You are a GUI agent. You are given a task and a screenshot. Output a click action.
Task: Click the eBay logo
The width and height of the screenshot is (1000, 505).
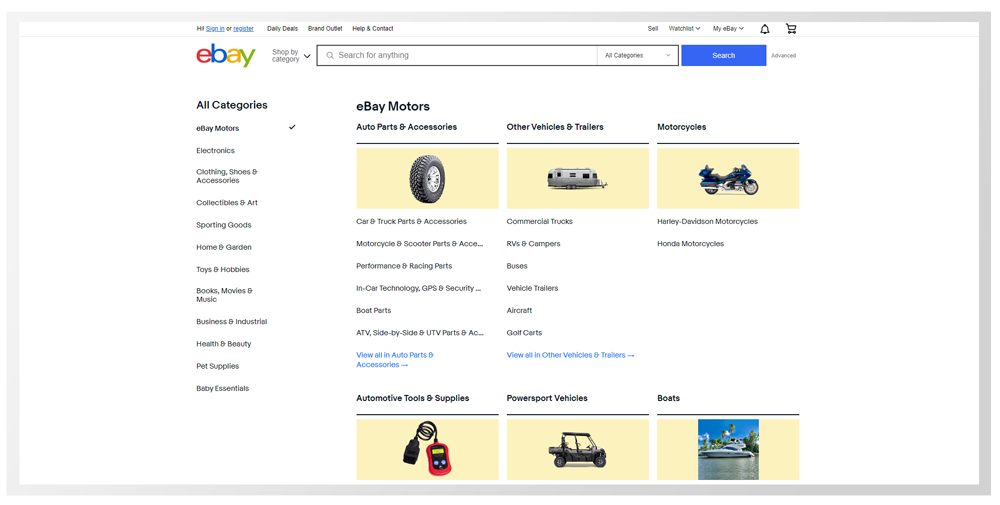[x=226, y=56]
